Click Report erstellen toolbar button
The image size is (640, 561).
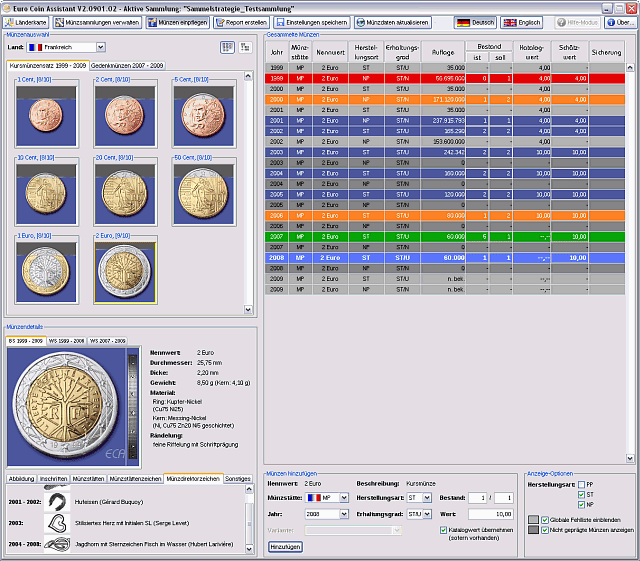[x=242, y=22]
